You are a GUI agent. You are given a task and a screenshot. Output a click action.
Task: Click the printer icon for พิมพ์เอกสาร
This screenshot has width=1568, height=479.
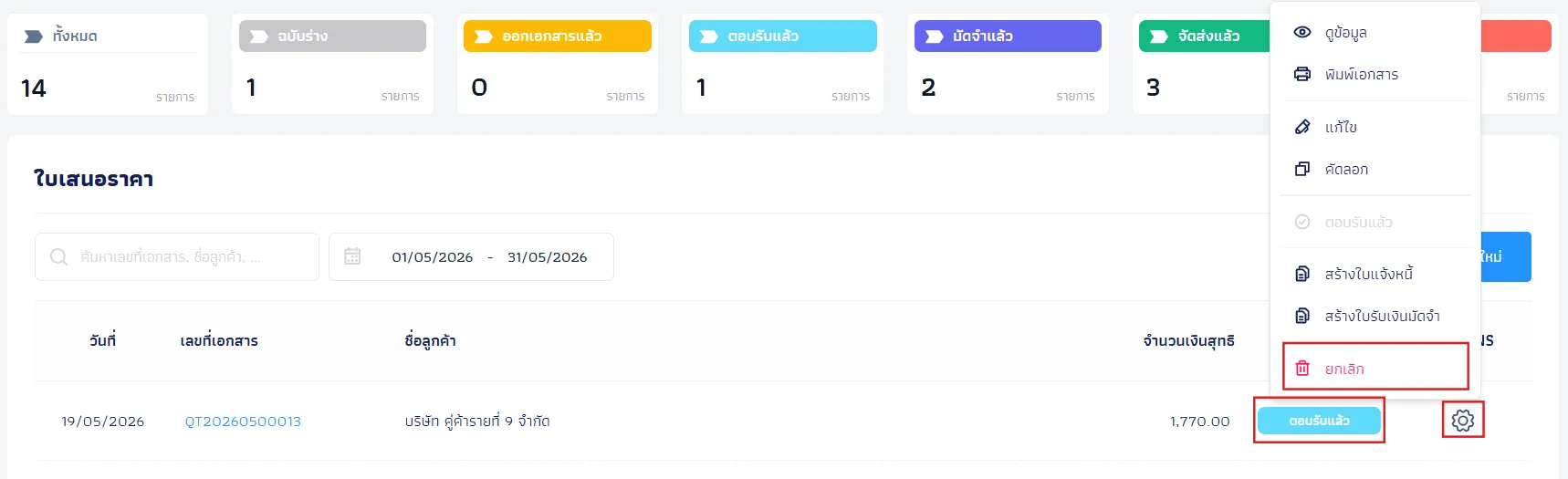click(1302, 74)
